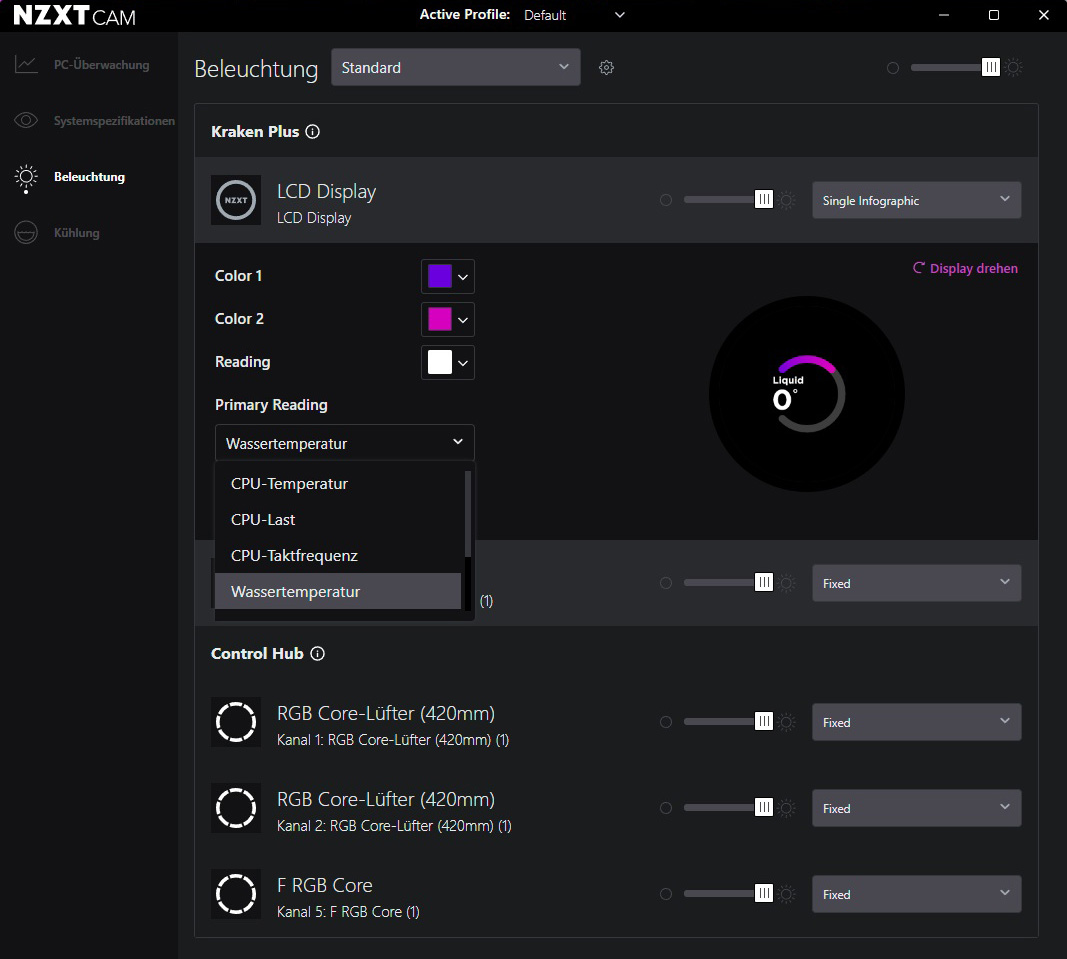1067x959 pixels.
Task: Click F RGB Core maximum brightness icon
Action: coord(787,894)
